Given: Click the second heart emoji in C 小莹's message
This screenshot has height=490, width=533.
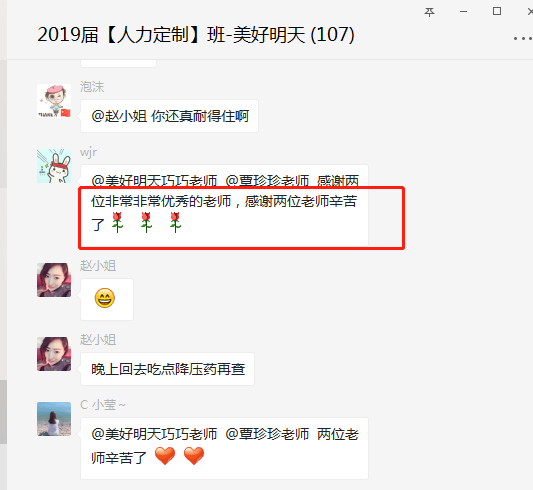Looking at the screenshot, I should (194, 456).
